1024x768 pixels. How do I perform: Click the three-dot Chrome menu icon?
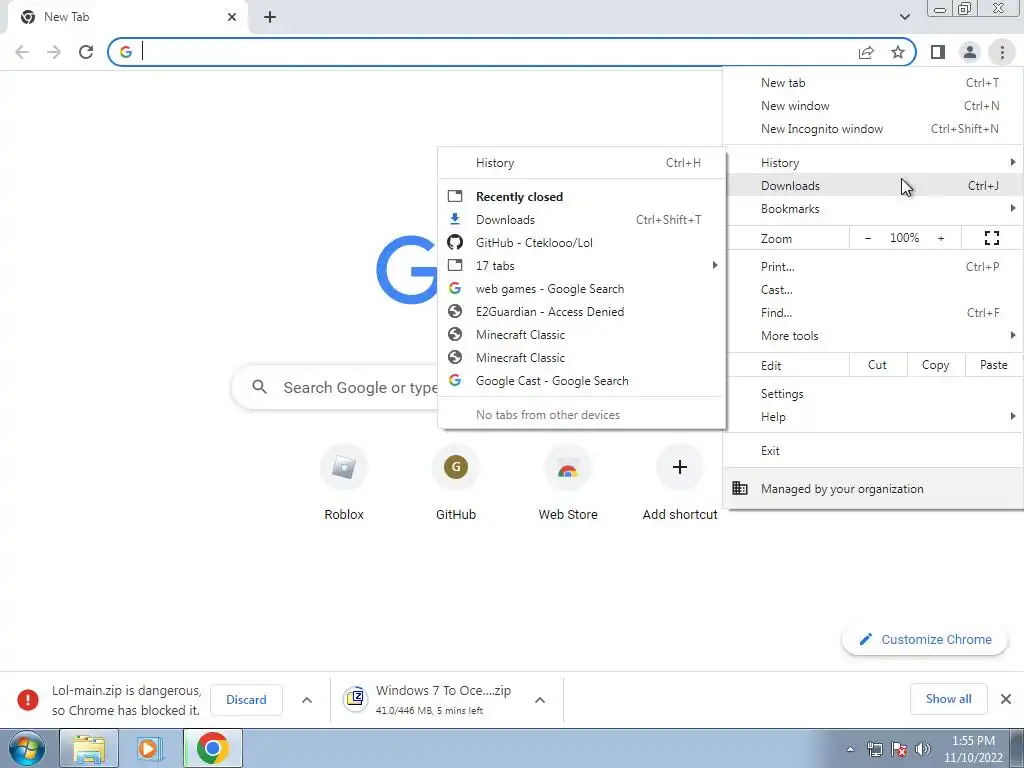point(1002,52)
